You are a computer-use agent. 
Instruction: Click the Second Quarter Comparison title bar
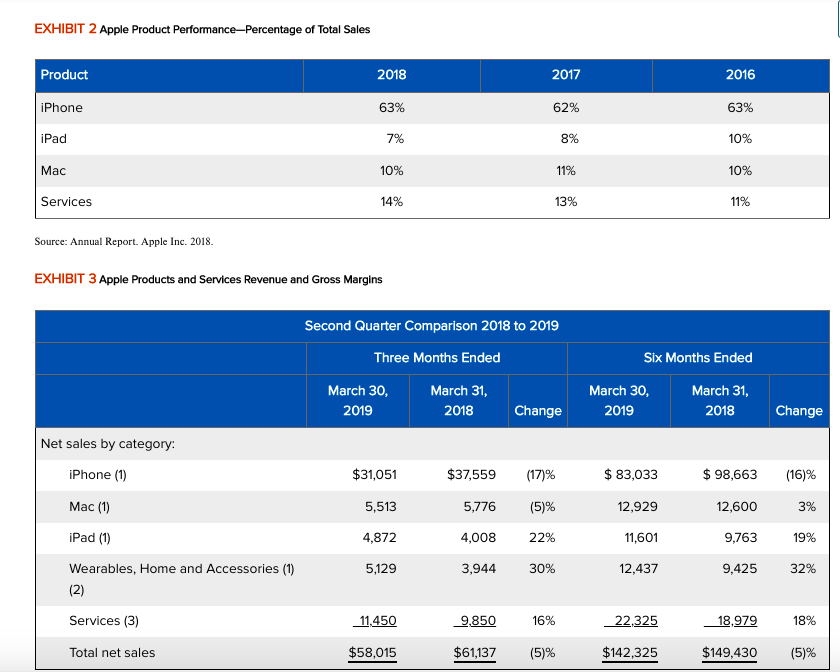click(x=432, y=325)
